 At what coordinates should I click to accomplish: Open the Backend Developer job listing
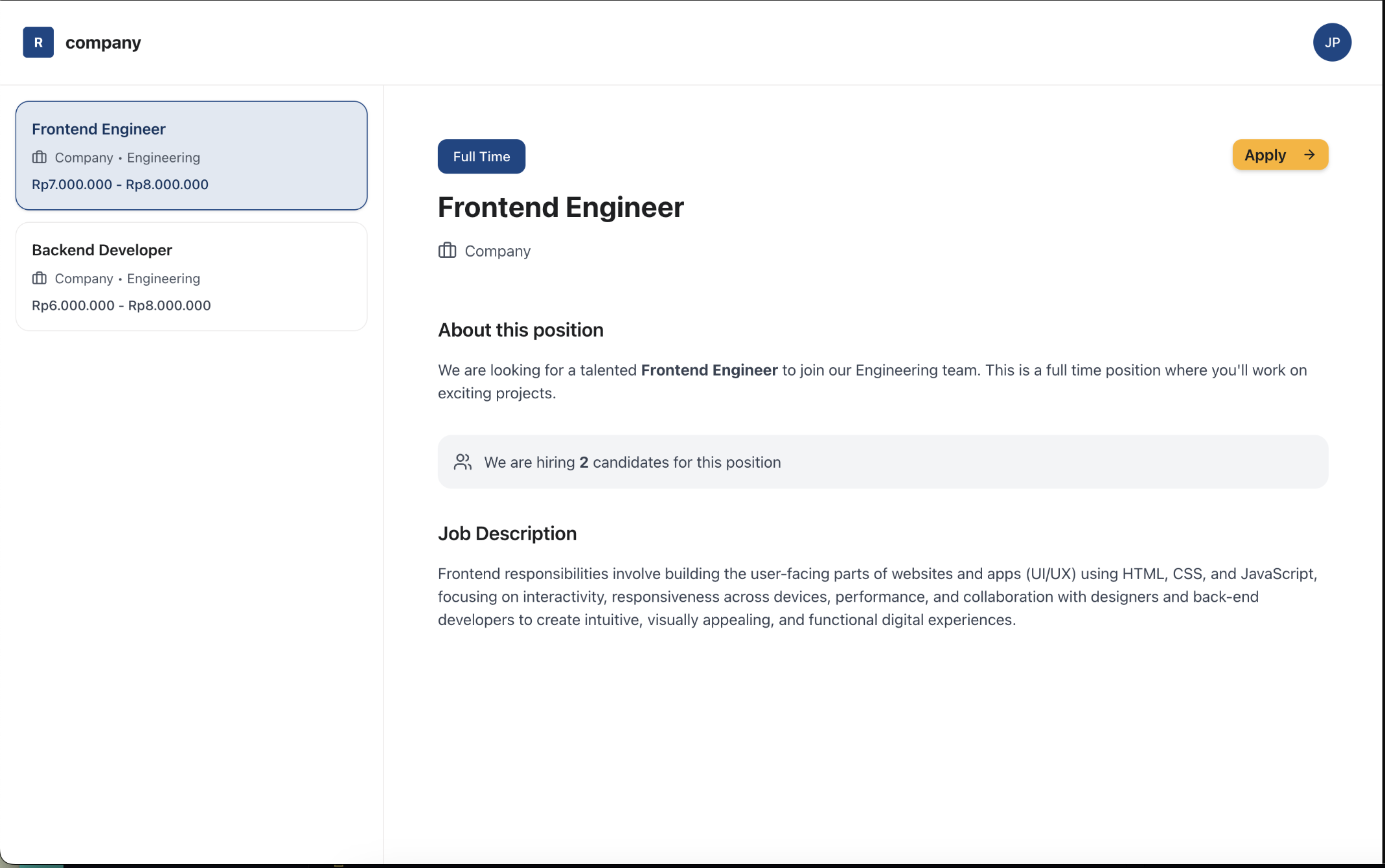point(191,277)
